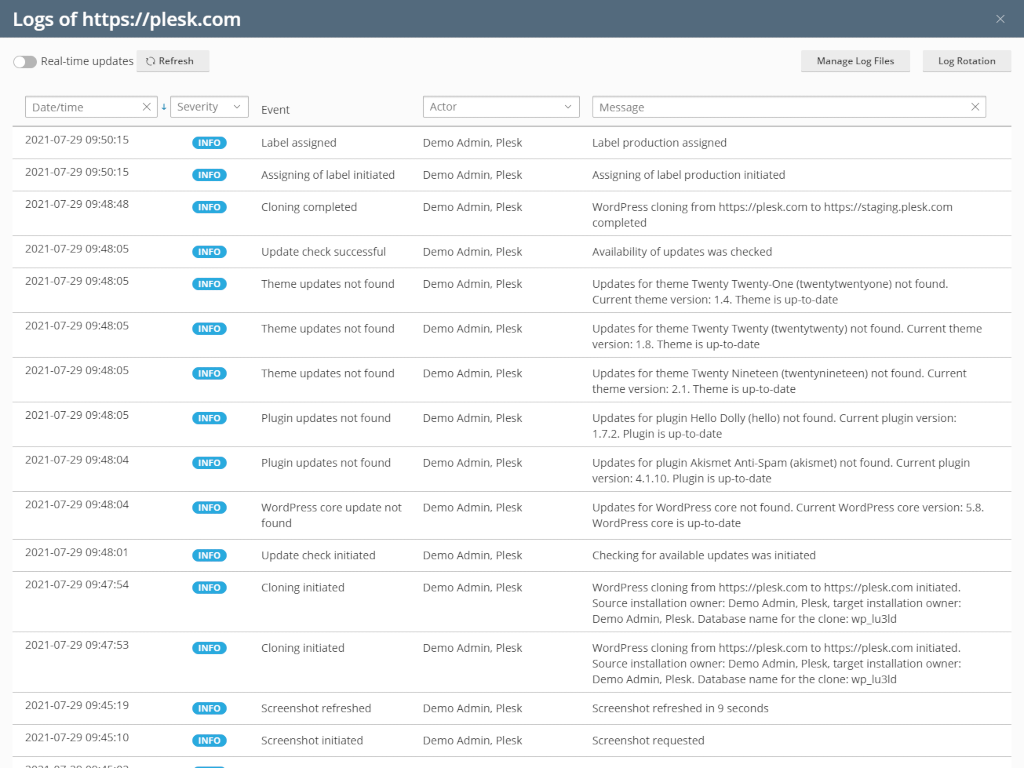Open the Log Rotation settings
The image size is (1024, 768).
click(x=966, y=61)
